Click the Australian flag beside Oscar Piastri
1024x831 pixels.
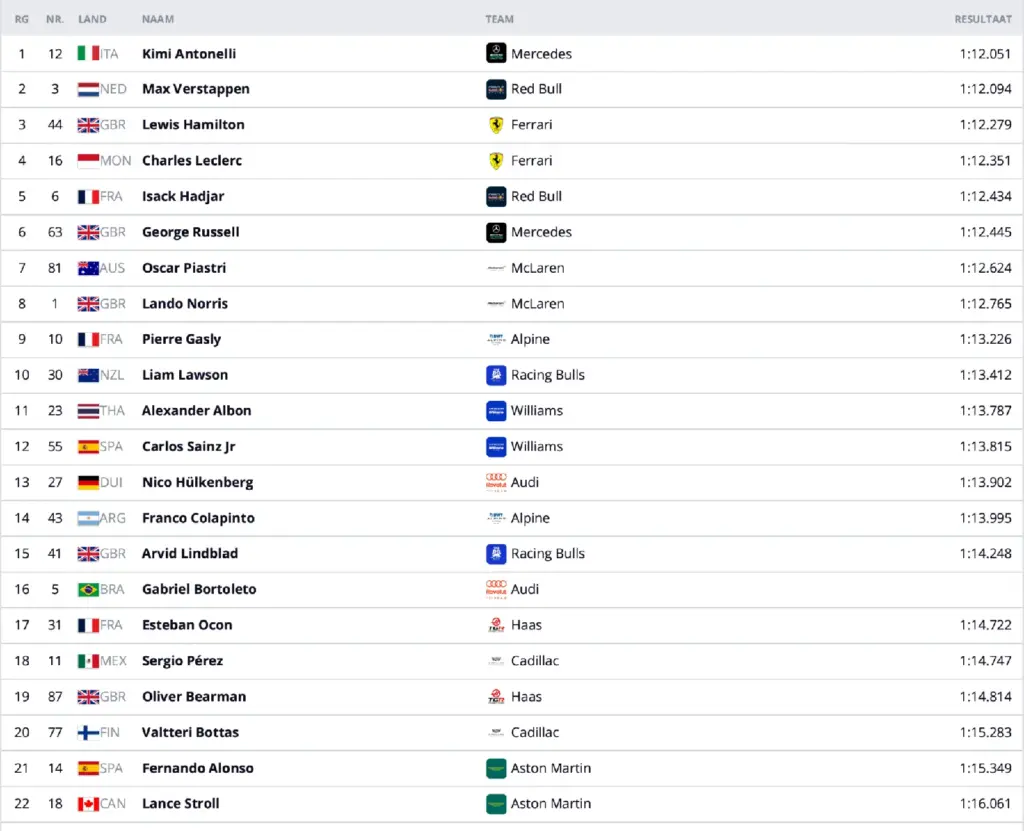tap(88, 268)
